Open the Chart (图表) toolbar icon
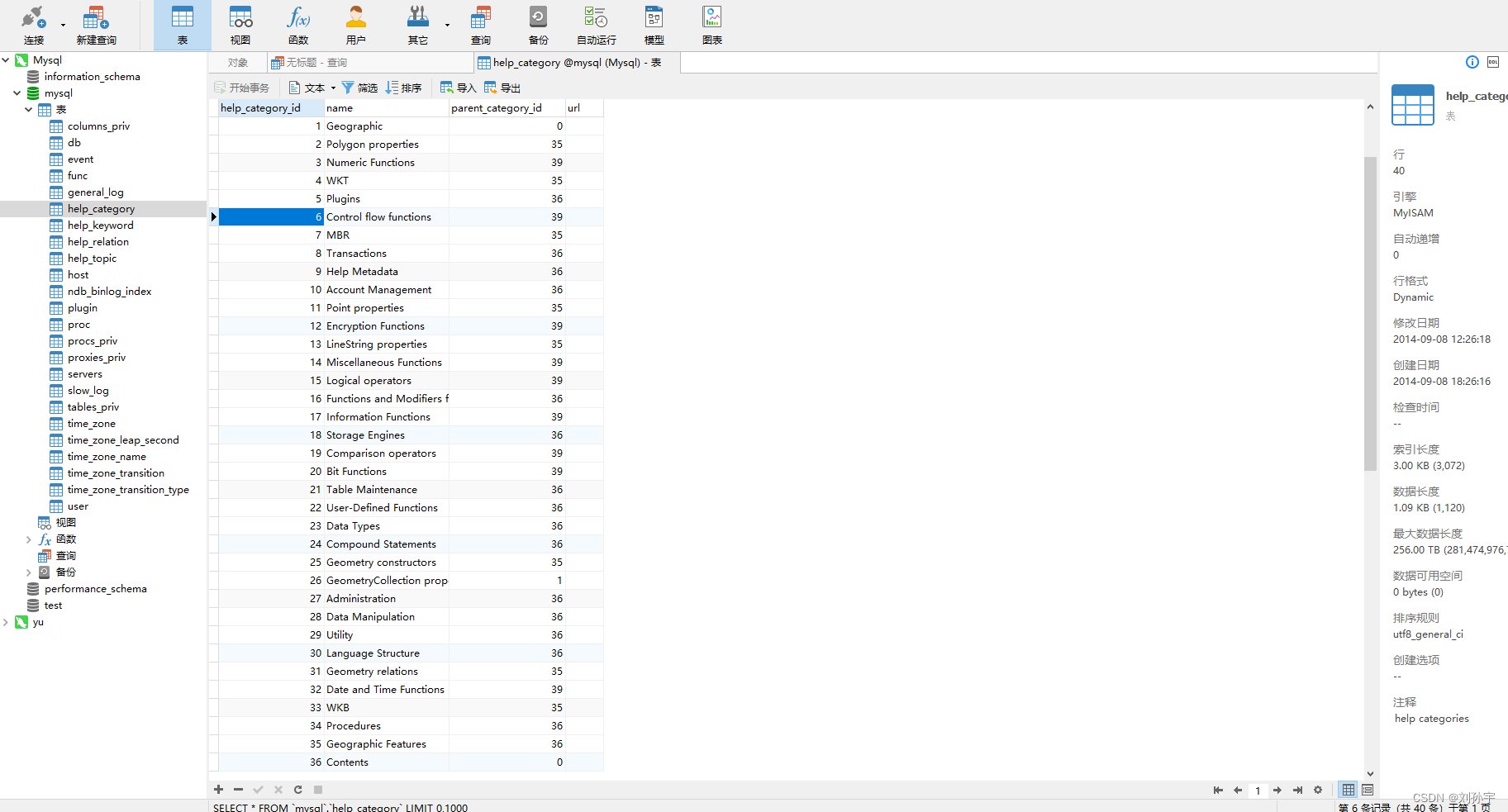The height and width of the screenshot is (812, 1508). 712,25
